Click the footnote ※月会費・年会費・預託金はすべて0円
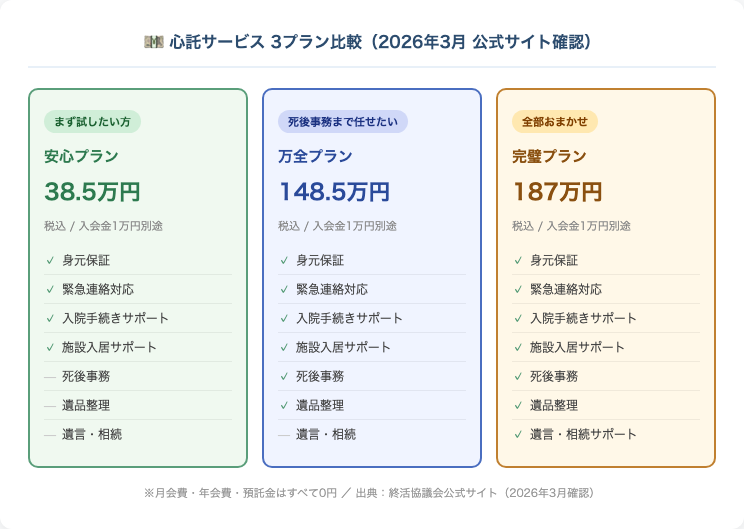The height and width of the screenshot is (529, 744). (241, 493)
